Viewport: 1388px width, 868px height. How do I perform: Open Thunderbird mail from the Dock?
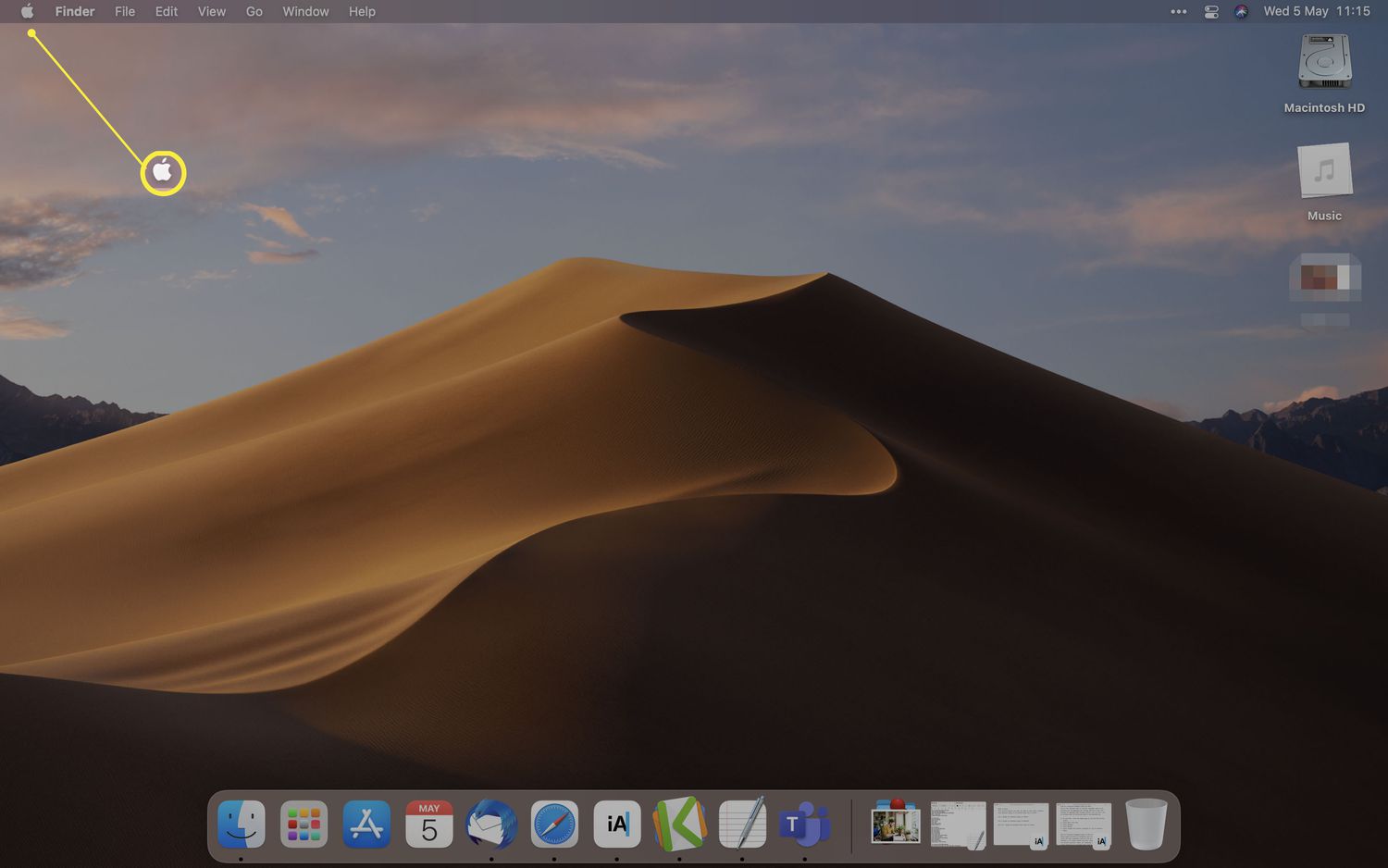(491, 824)
